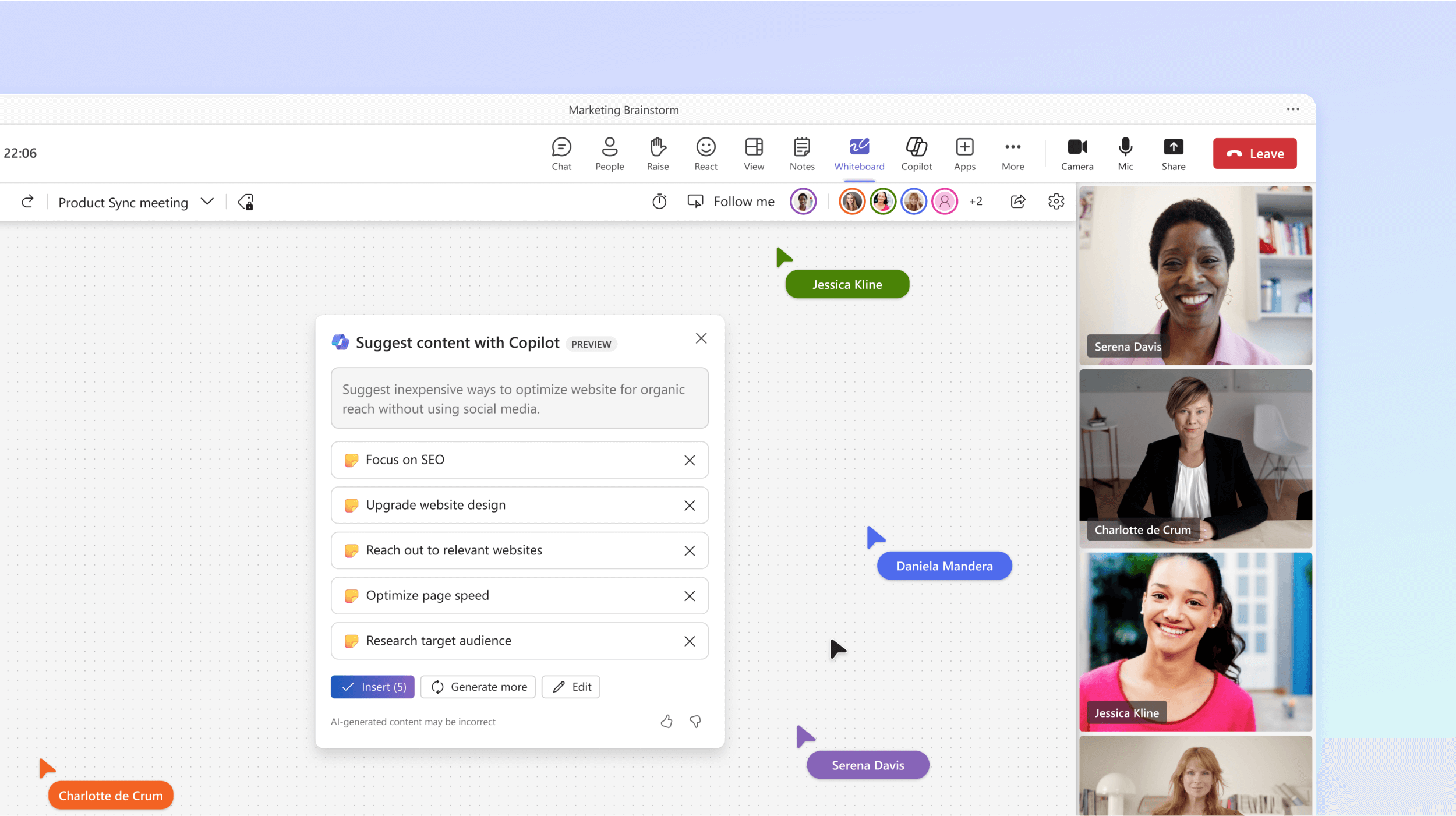Click the thumbs up button
The height and width of the screenshot is (816, 1456).
(x=665, y=720)
